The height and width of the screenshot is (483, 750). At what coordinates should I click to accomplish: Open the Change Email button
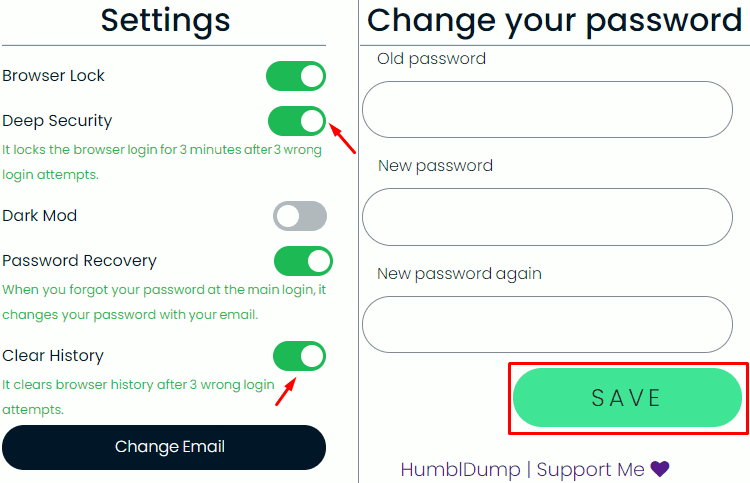pyautogui.click(x=164, y=447)
